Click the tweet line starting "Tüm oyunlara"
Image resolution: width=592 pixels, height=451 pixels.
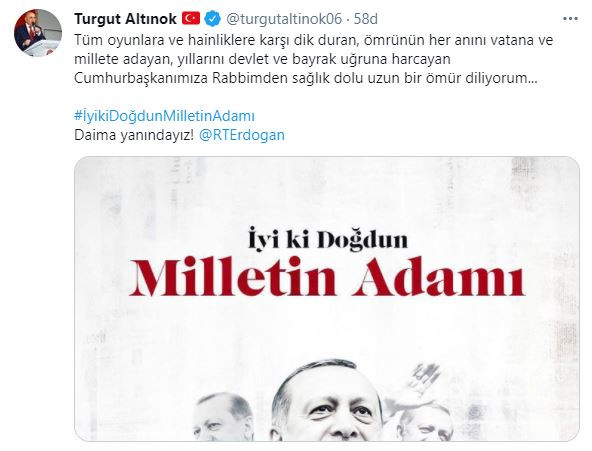coord(313,40)
